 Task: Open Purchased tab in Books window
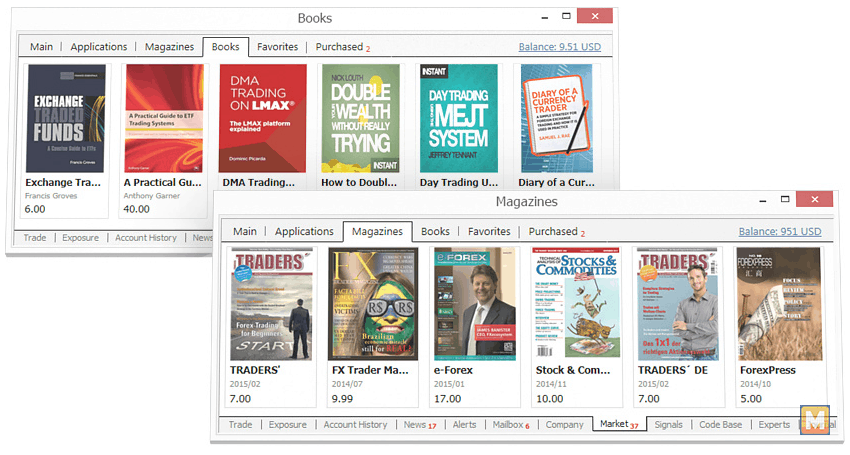343,47
